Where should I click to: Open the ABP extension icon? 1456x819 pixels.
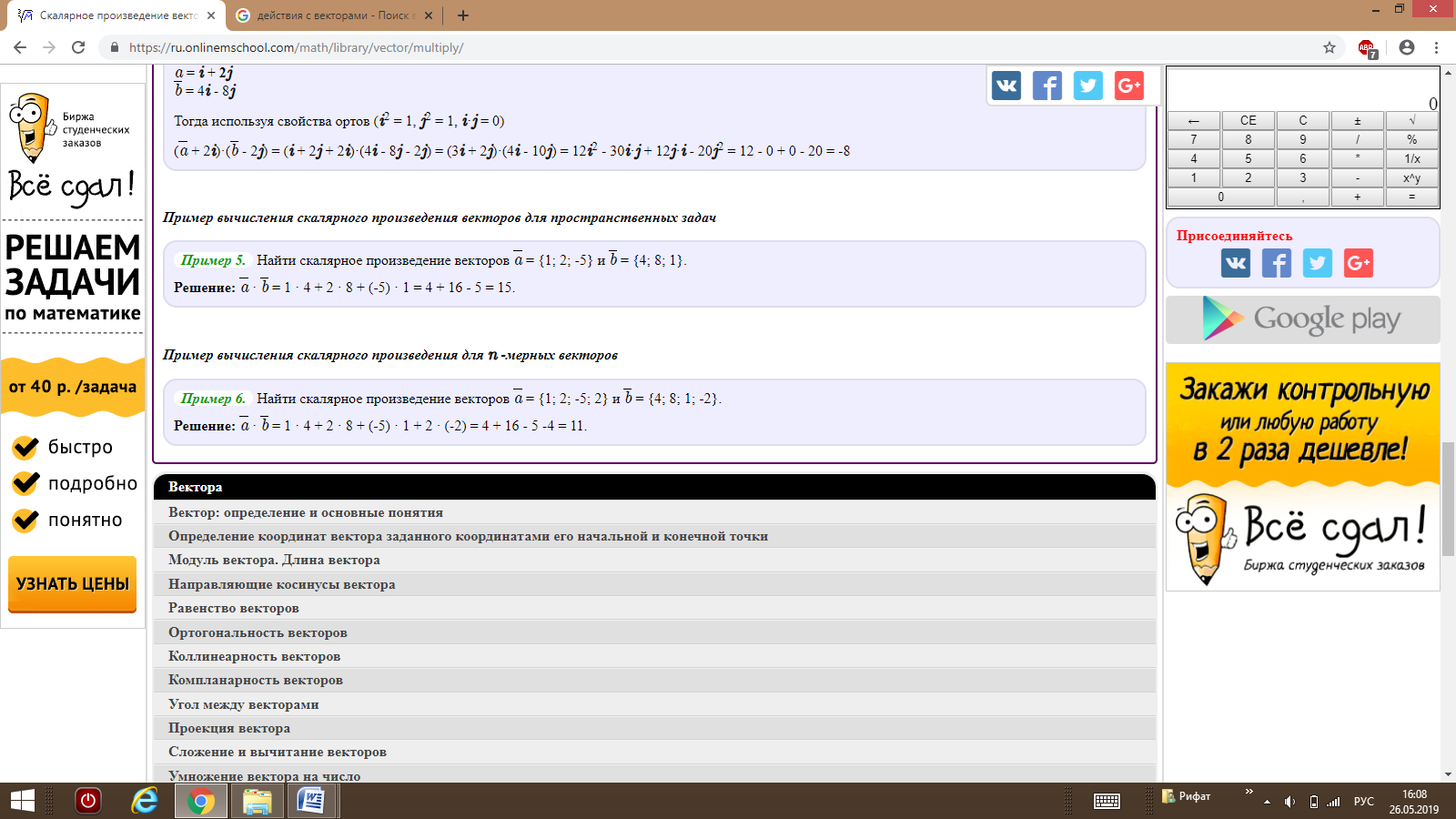coord(1366,48)
